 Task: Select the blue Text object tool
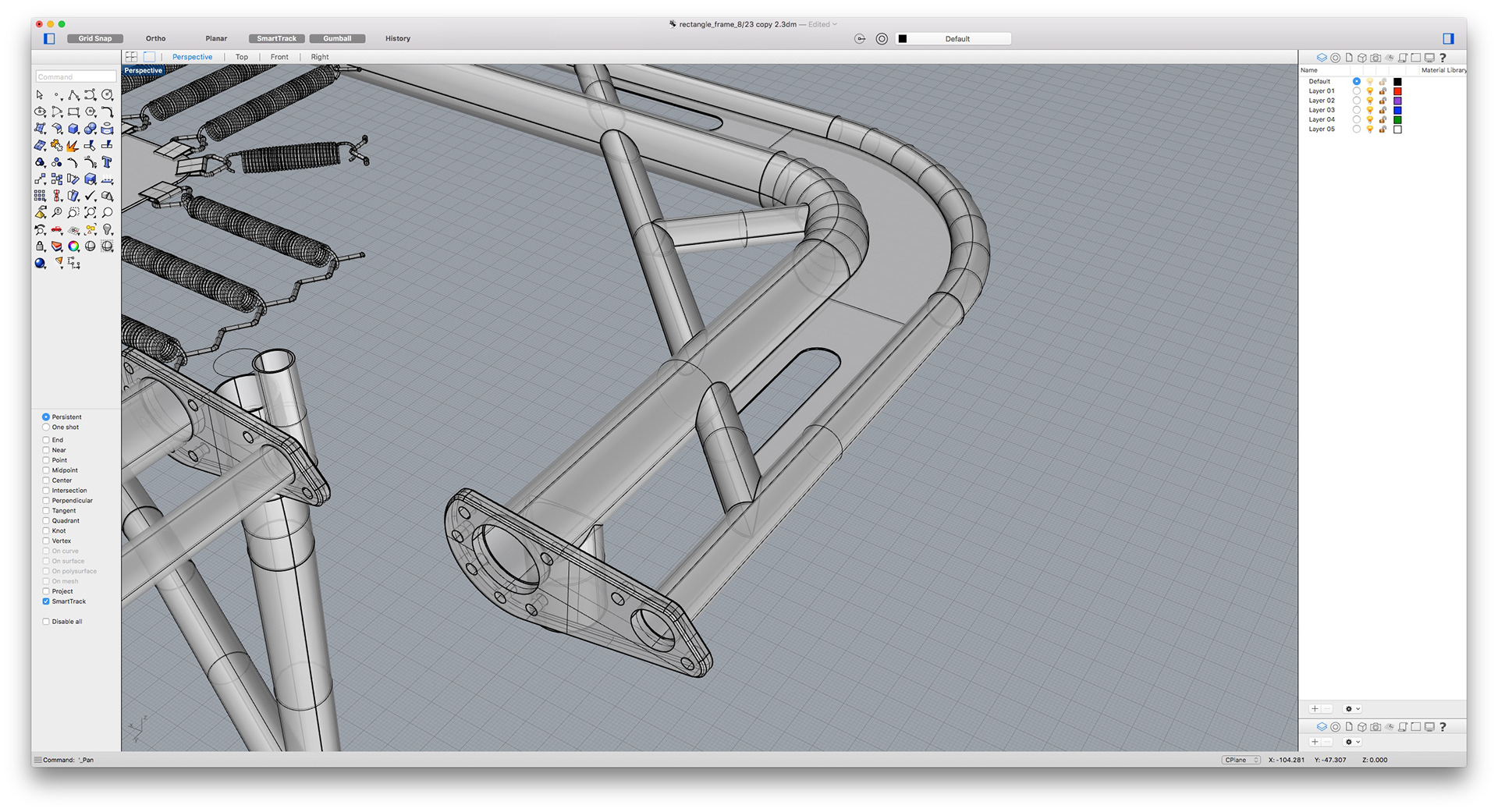pos(108,162)
